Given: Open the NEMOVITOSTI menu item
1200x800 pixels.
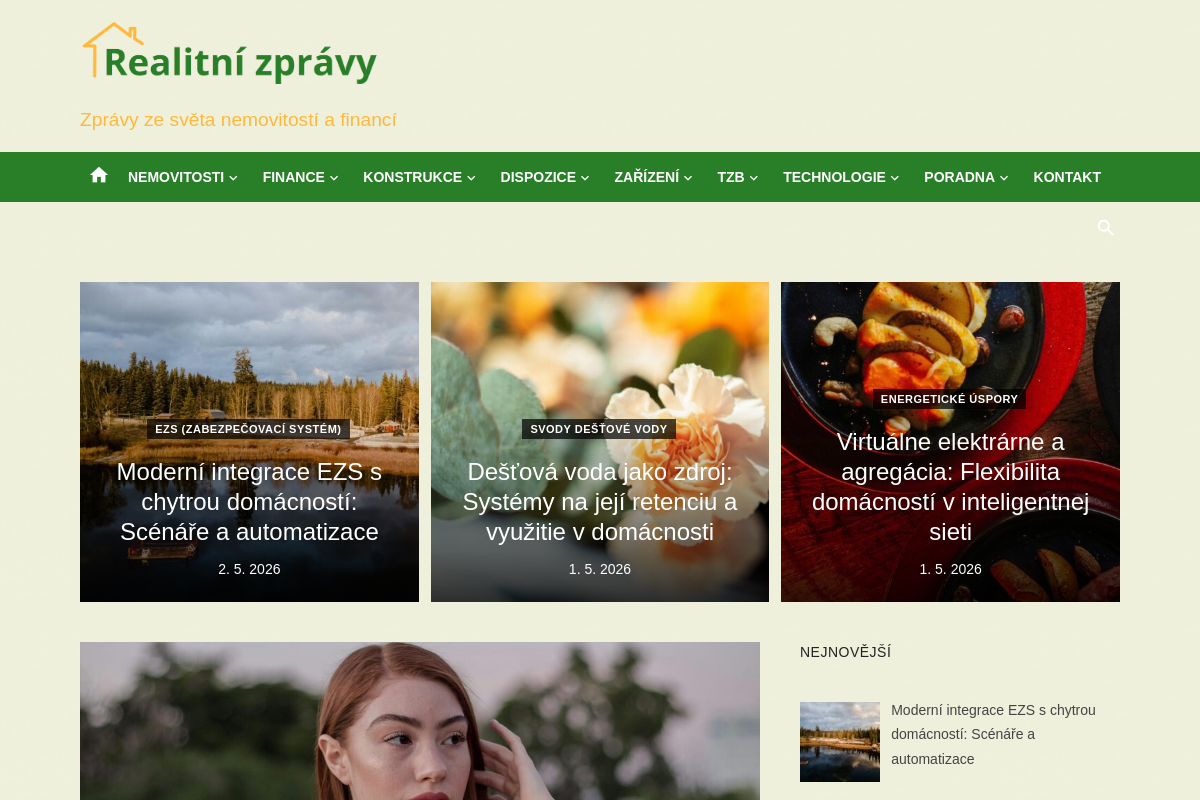Looking at the screenshot, I should click(176, 177).
